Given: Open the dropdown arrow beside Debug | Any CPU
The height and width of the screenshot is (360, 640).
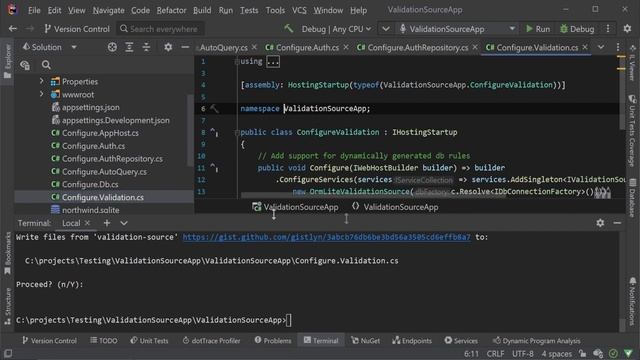Looking at the screenshot, I should pos(385,29).
